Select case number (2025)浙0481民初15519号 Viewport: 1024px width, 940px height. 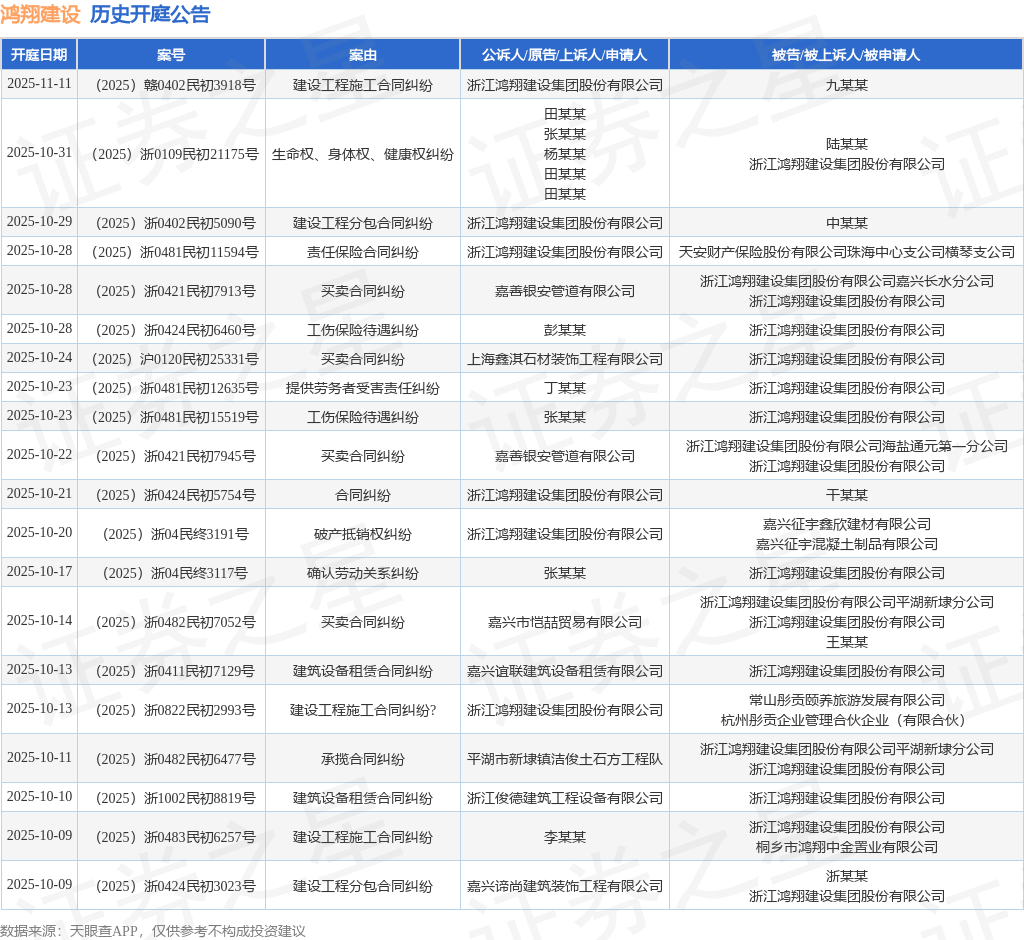click(175, 417)
